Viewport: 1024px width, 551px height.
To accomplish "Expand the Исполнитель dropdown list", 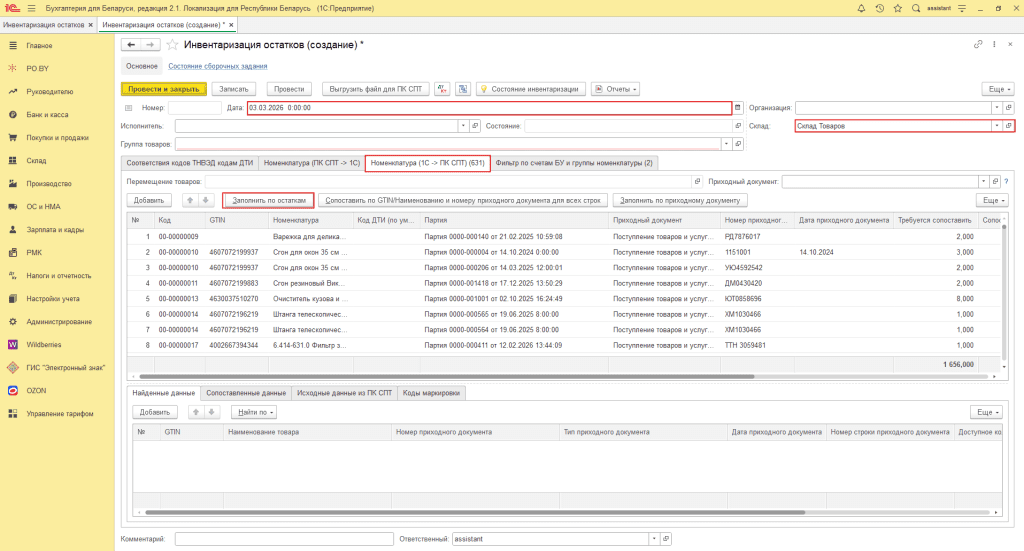I will (x=462, y=126).
